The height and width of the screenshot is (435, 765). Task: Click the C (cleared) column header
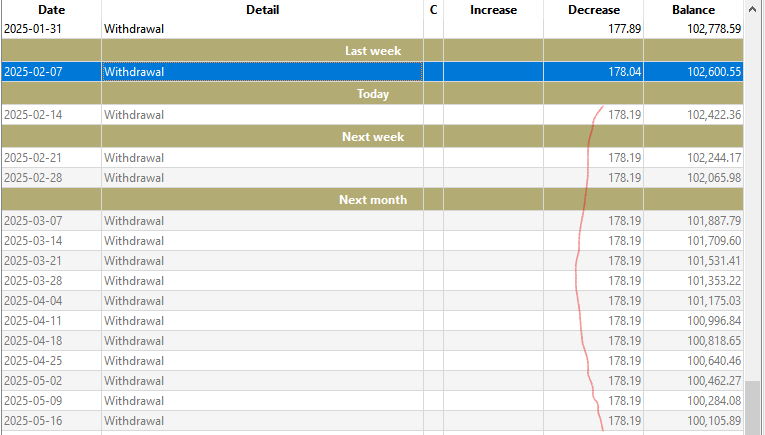(433, 10)
